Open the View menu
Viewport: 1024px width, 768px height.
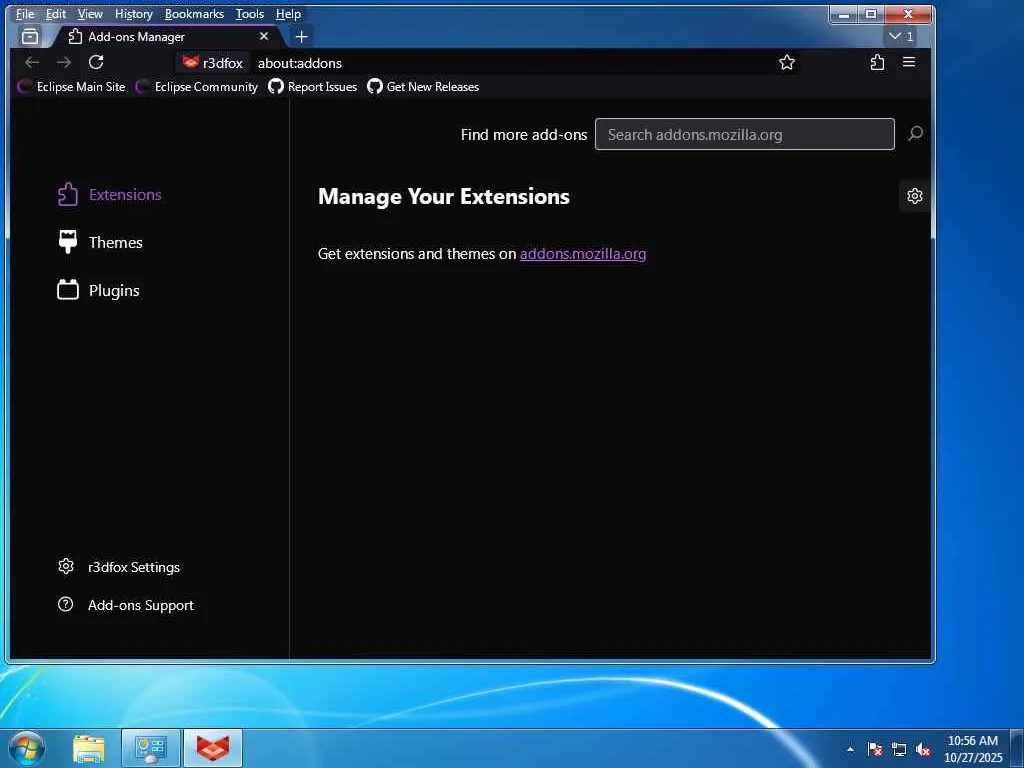tap(89, 14)
